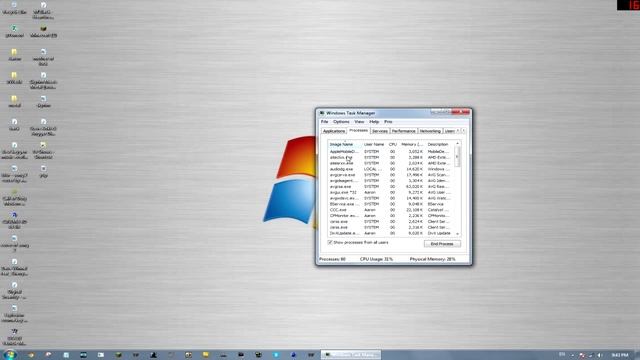The height and width of the screenshot is (360, 640).
Task: Click the taskbar clock
Action: click(x=620, y=355)
